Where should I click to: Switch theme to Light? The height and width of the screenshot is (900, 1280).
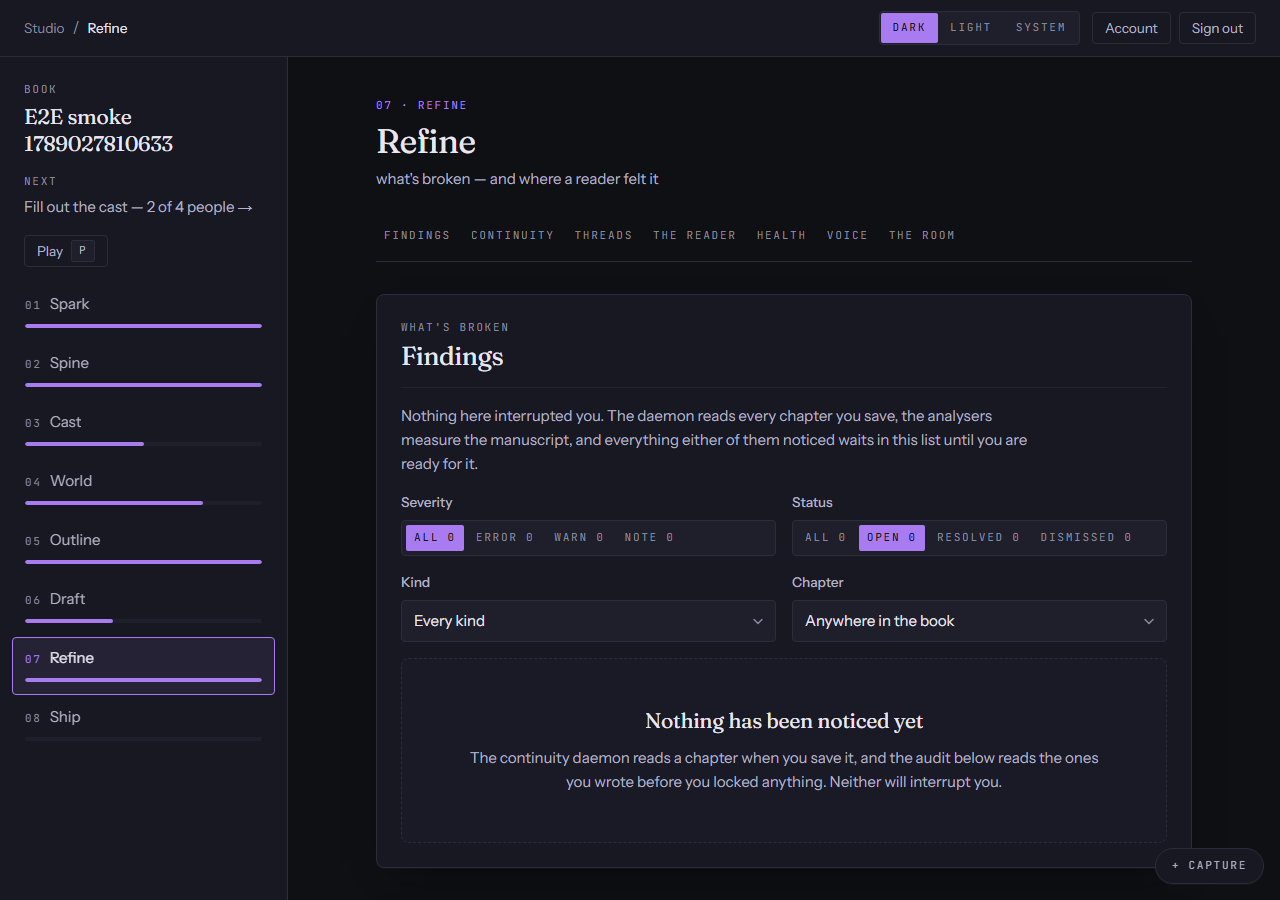(x=970, y=28)
